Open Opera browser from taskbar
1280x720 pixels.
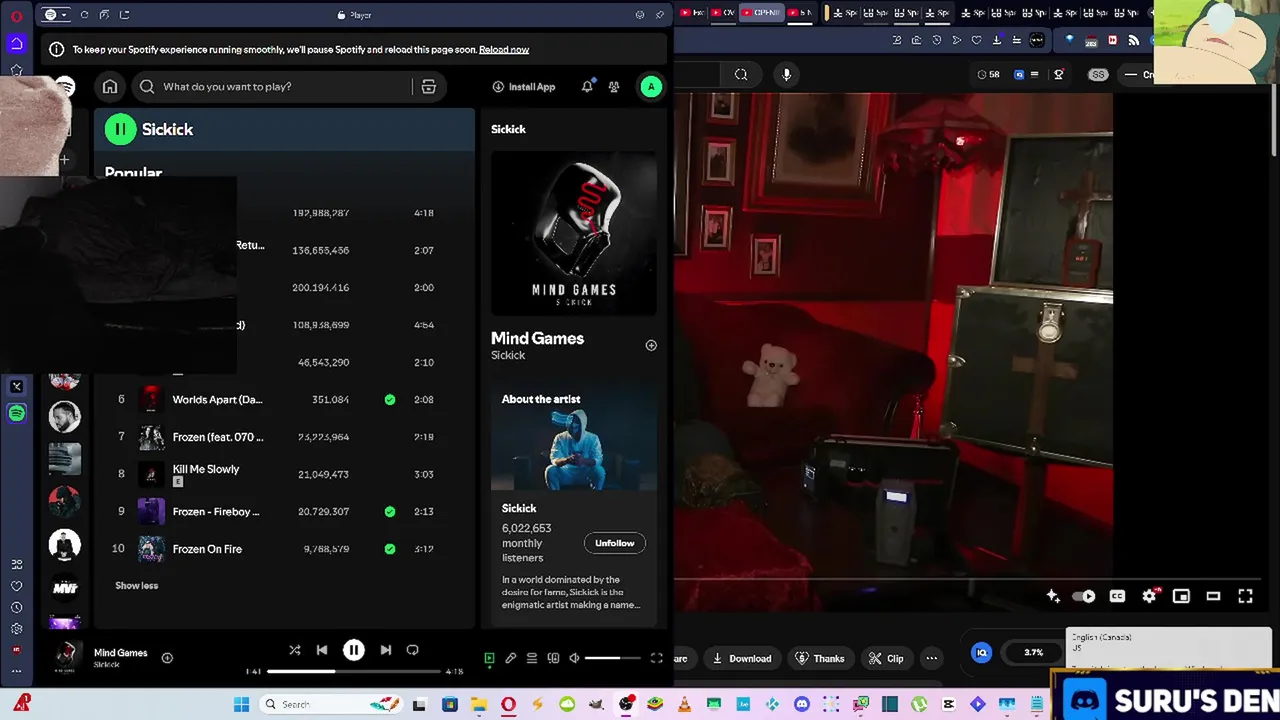pos(508,704)
